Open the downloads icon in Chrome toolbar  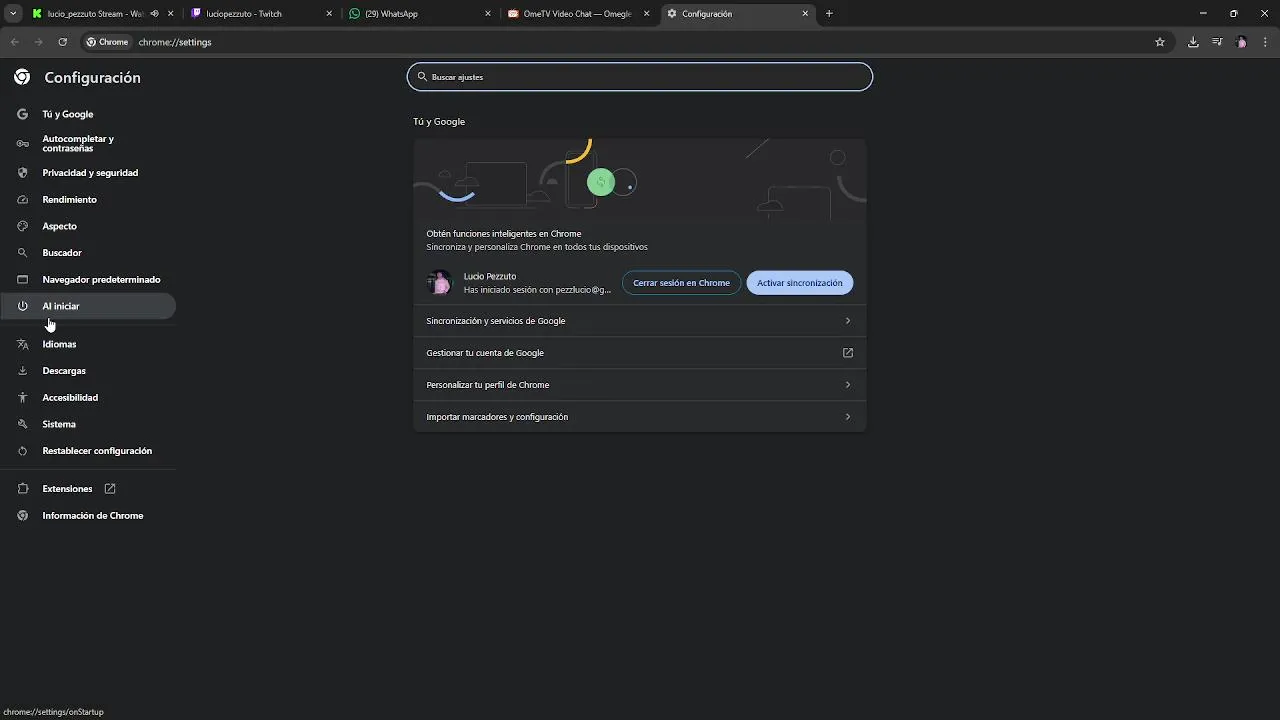[1193, 42]
